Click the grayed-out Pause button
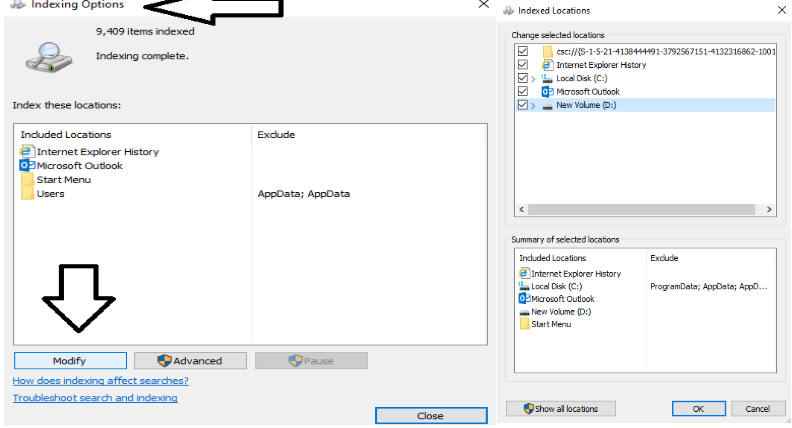Screen dimensions: 792x428 (311, 361)
